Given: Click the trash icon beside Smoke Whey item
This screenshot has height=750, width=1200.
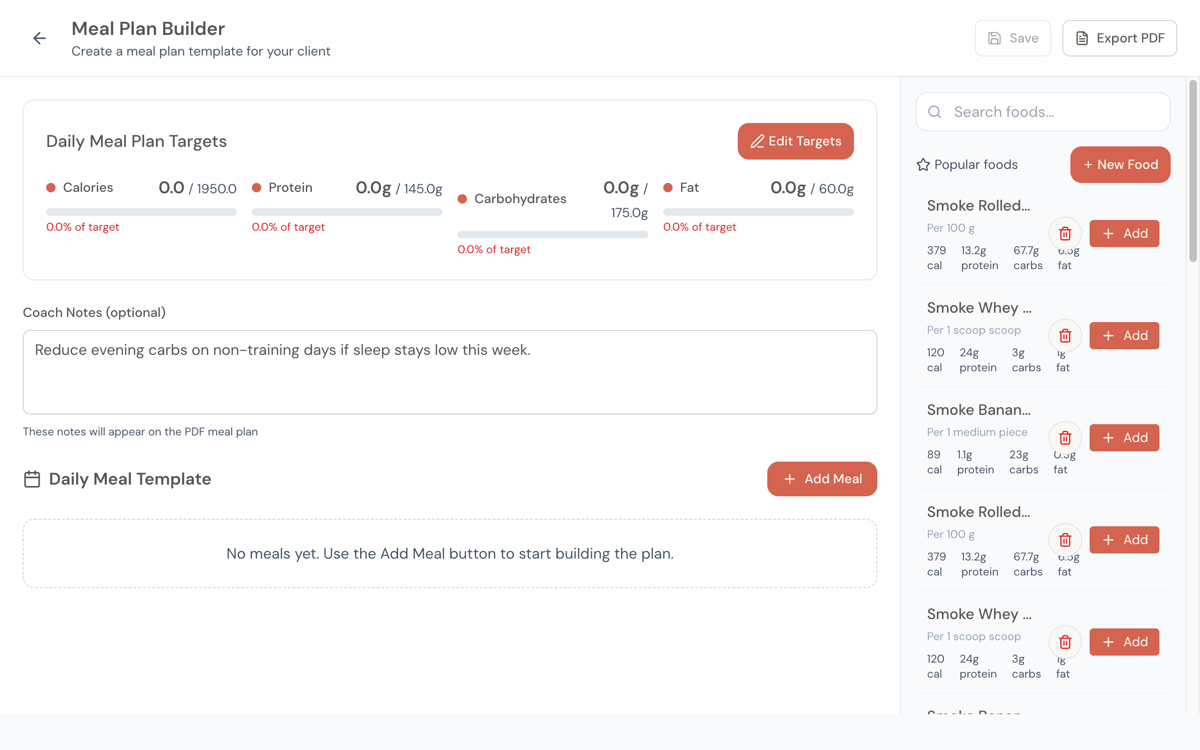Looking at the screenshot, I should pyautogui.click(x=1064, y=335).
